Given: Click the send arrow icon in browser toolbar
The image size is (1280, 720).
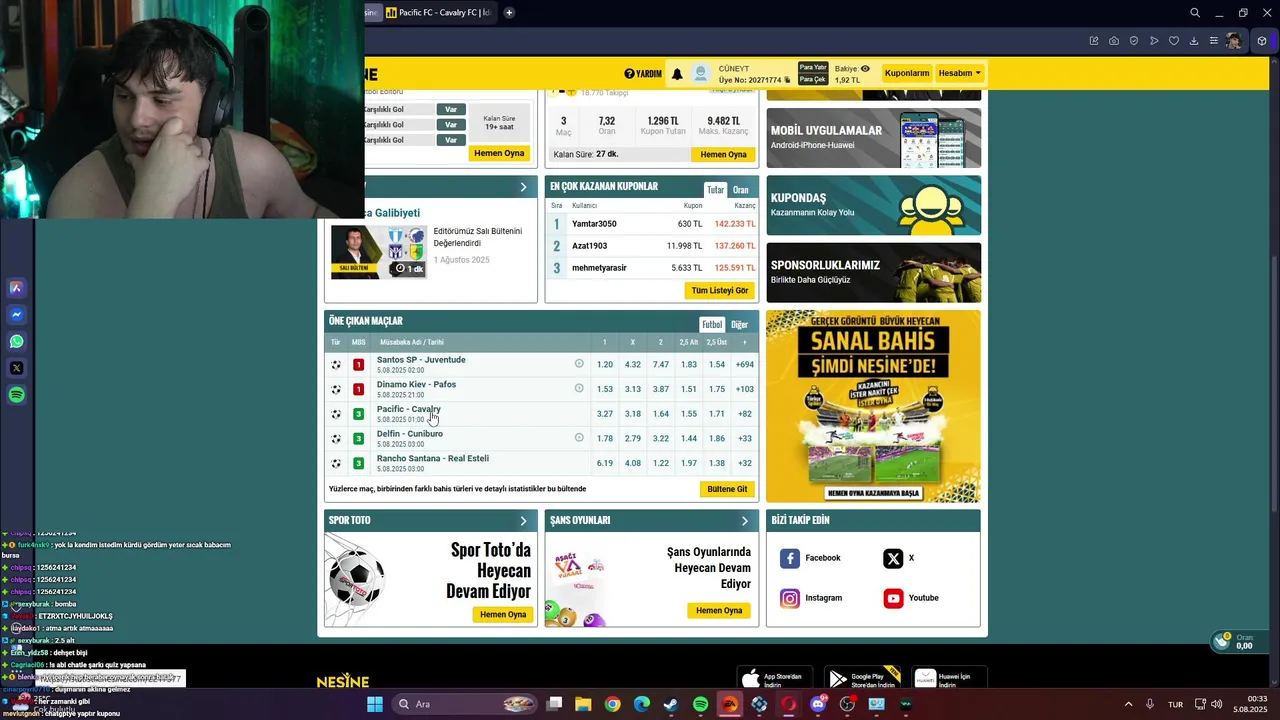Looking at the screenshot, I should [x=1154, y=41].
